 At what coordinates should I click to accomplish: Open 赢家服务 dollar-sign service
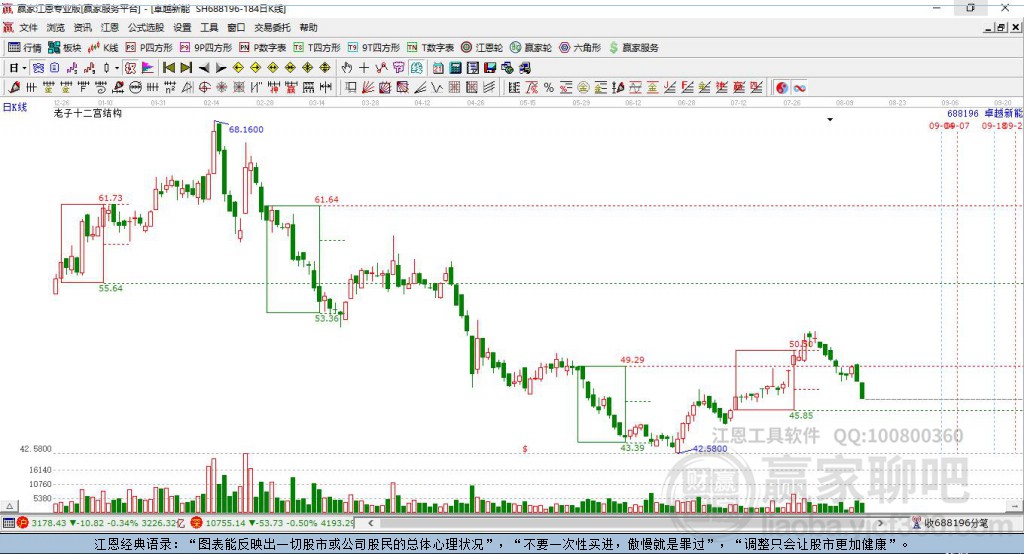tap(633, 48)
